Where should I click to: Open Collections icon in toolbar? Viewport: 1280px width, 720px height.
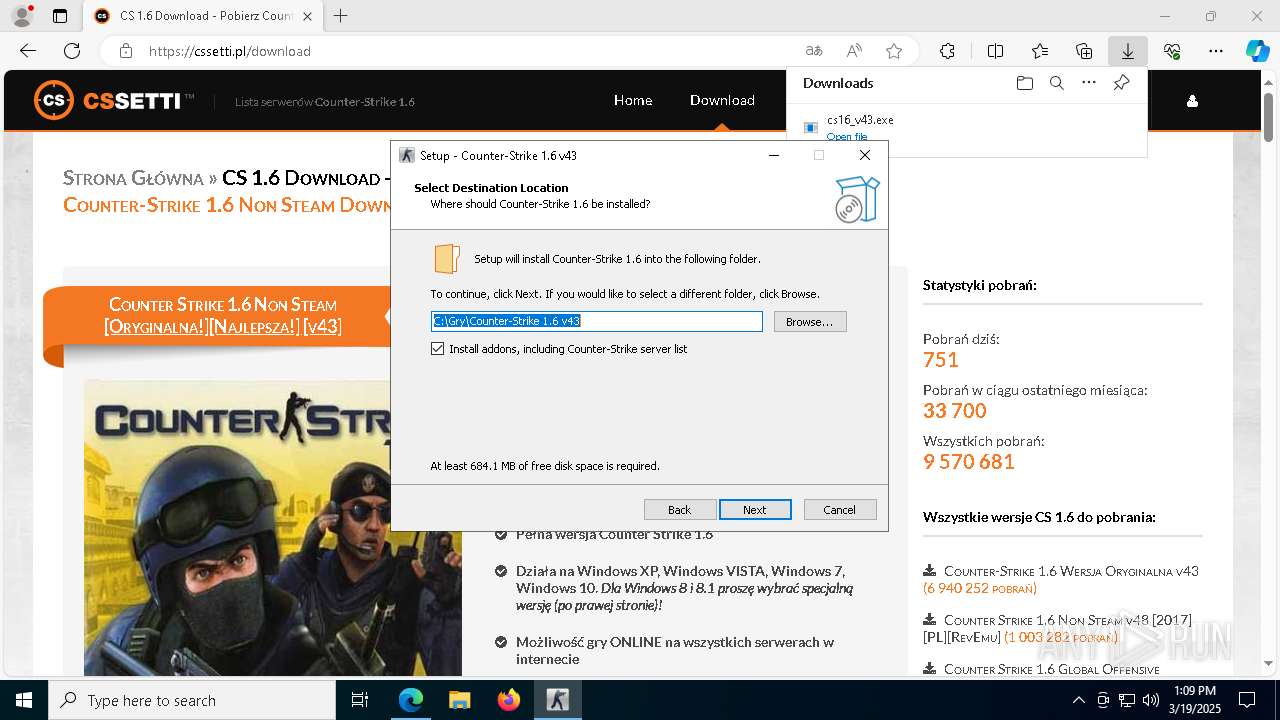1084,51
